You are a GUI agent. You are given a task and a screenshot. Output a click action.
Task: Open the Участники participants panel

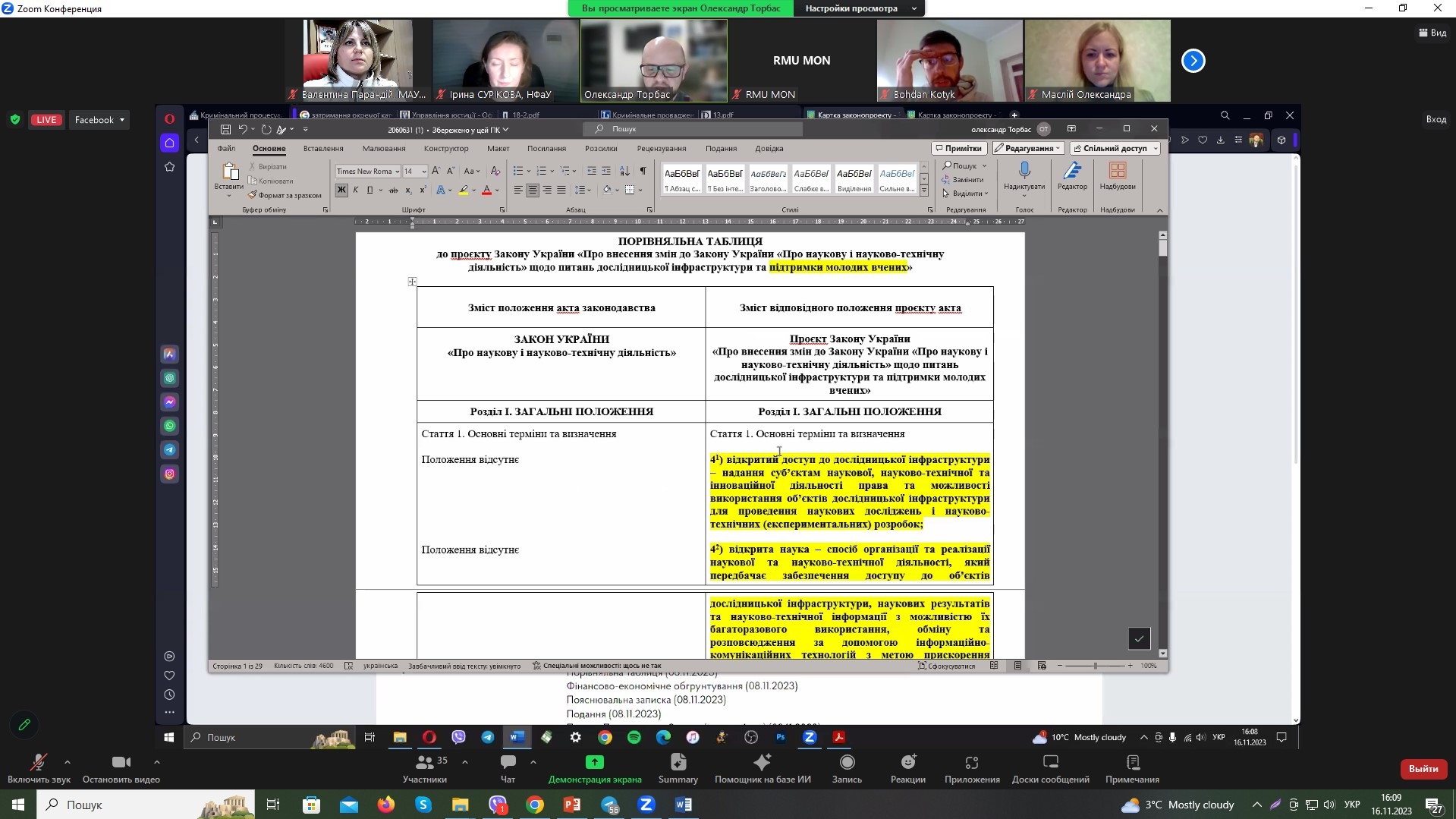(x=425, y=767)
